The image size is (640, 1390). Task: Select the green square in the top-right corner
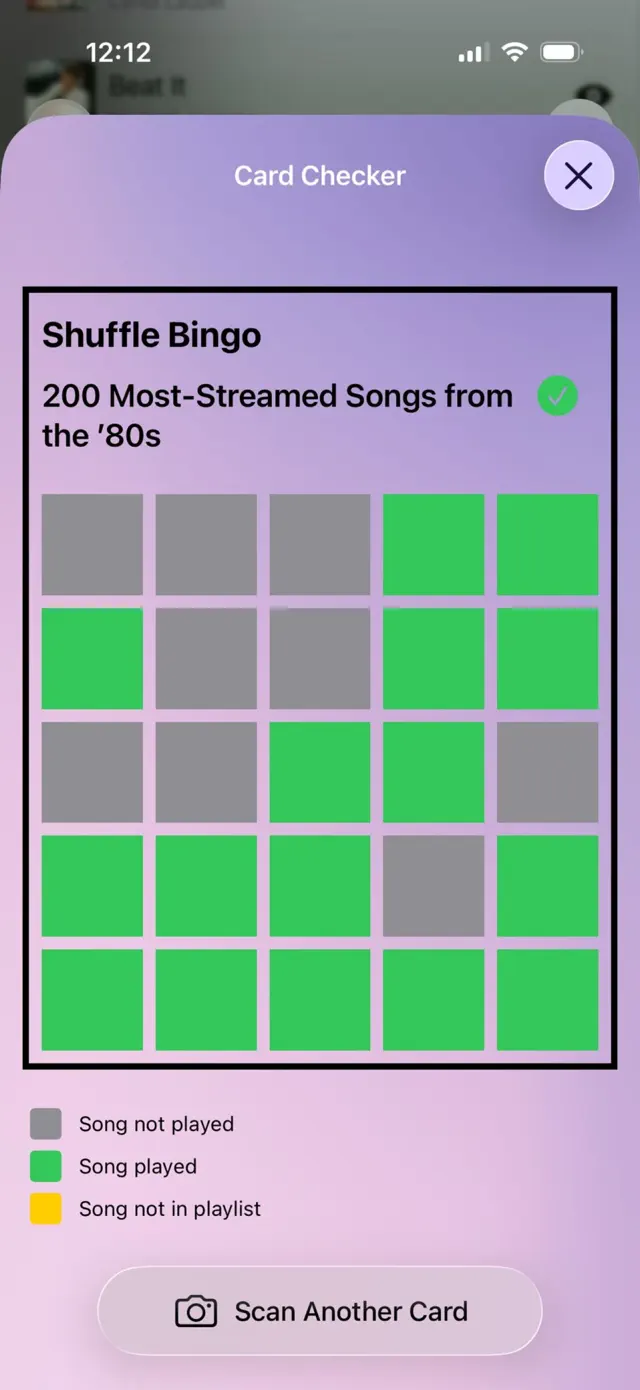[548, 544]
